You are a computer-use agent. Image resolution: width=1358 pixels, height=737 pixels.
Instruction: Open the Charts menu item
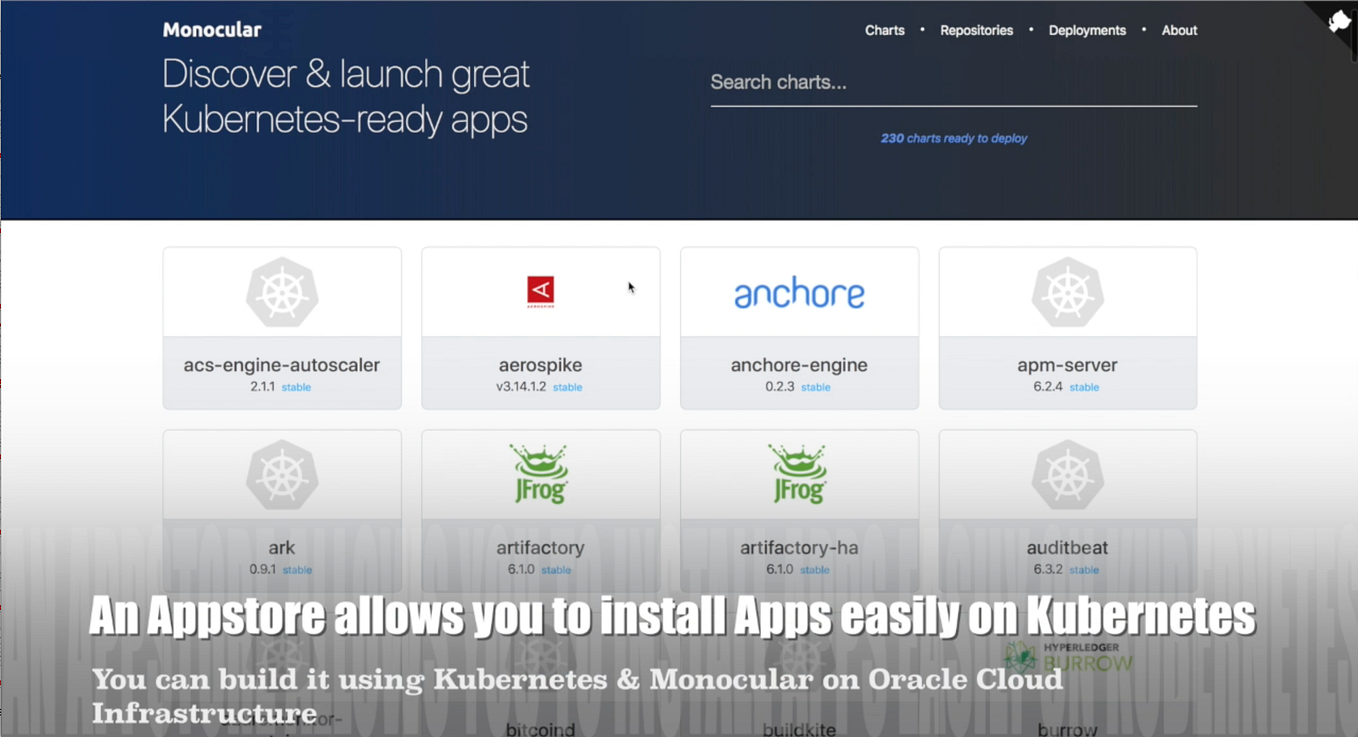[884, 30]
